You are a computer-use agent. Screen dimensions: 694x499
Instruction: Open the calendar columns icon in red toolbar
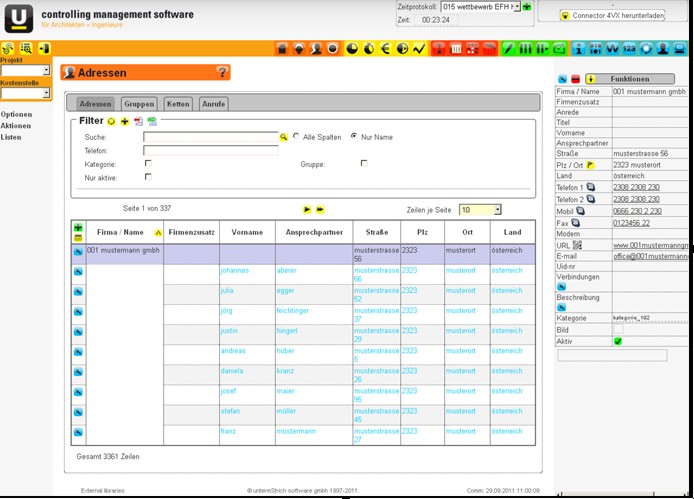pos(455,48)
